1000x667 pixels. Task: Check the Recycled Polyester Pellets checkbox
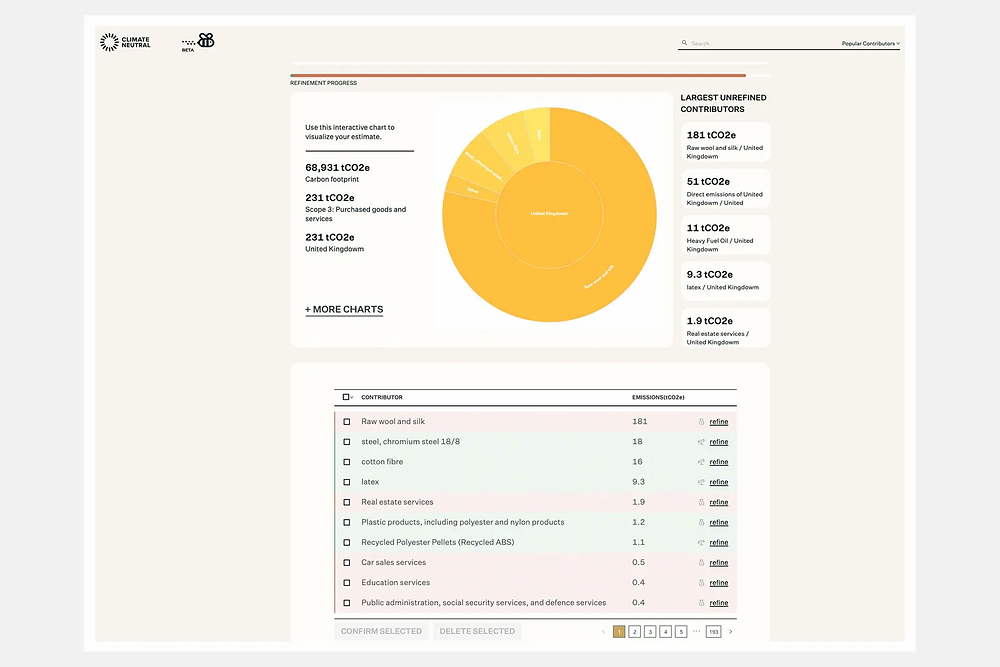[347, 543]
